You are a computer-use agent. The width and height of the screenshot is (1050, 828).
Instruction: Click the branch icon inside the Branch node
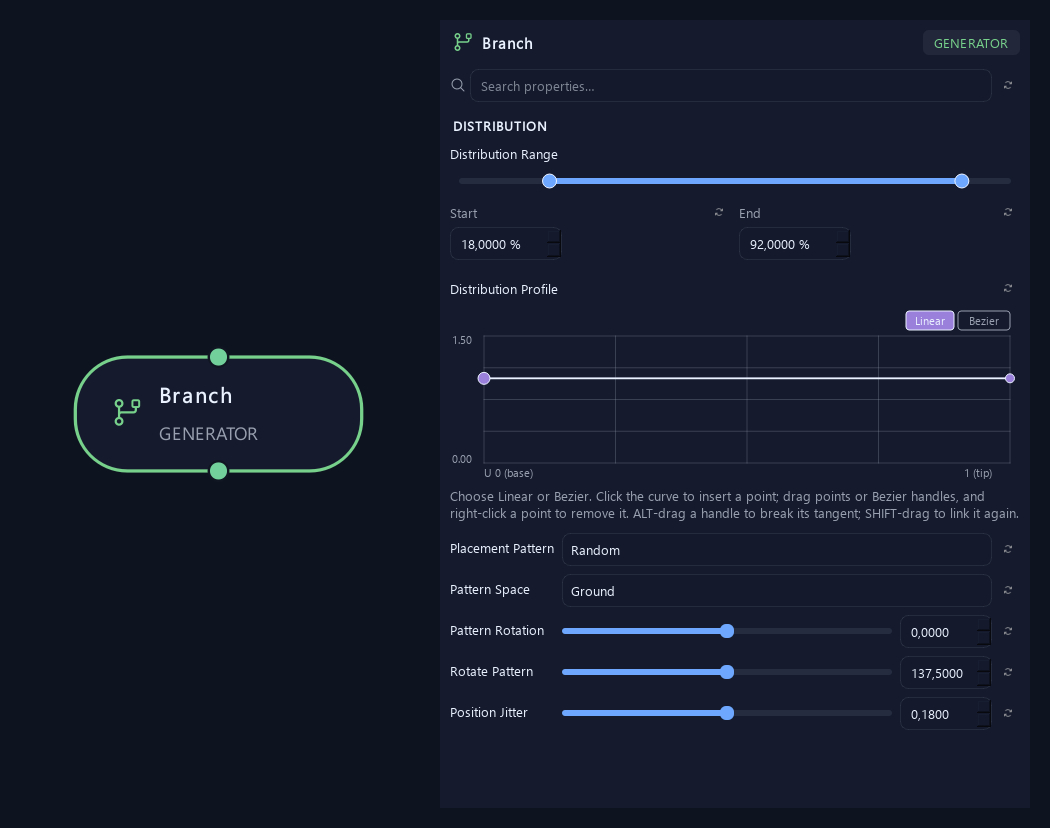127,412
